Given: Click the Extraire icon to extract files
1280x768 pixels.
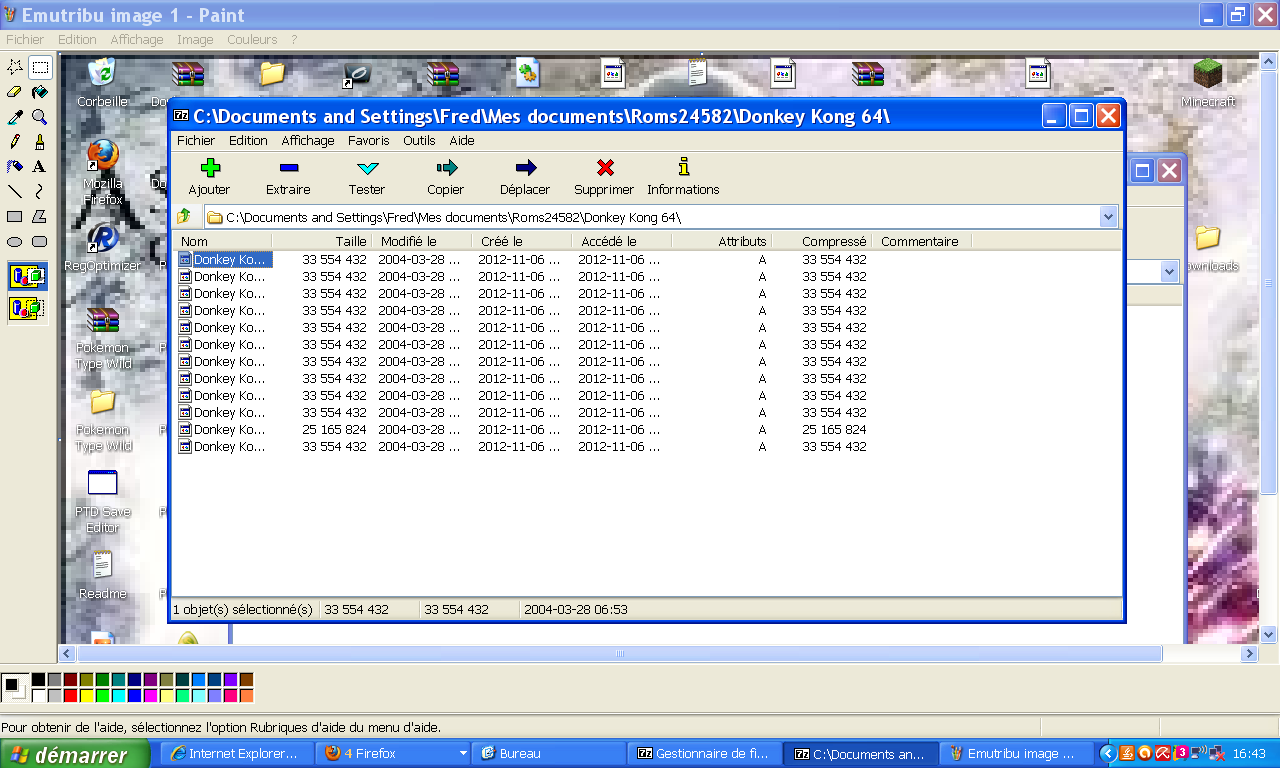Looking at the screenshot, I should pyautogui.click(x=288, y=175).
